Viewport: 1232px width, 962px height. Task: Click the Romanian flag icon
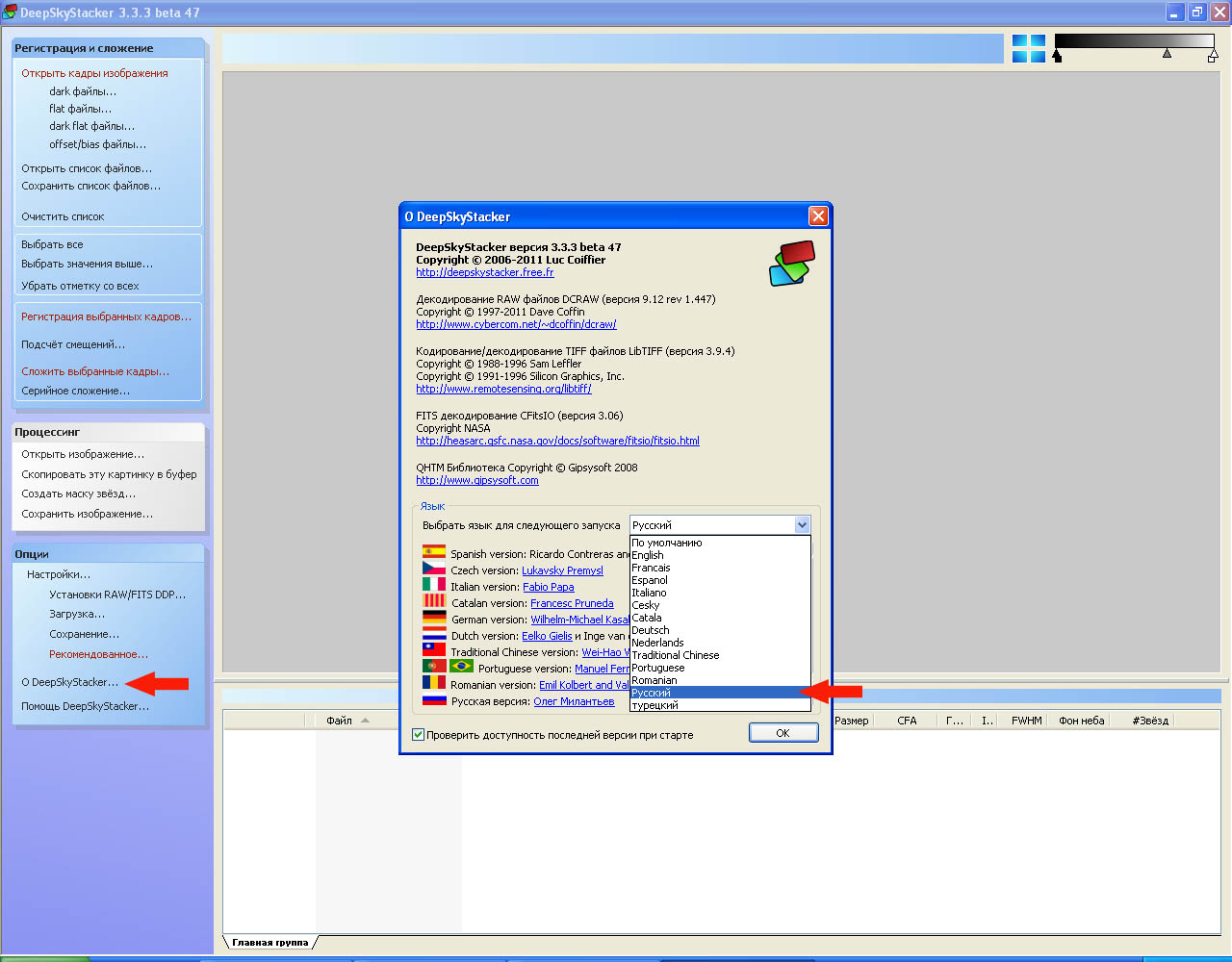coord(434,683)
